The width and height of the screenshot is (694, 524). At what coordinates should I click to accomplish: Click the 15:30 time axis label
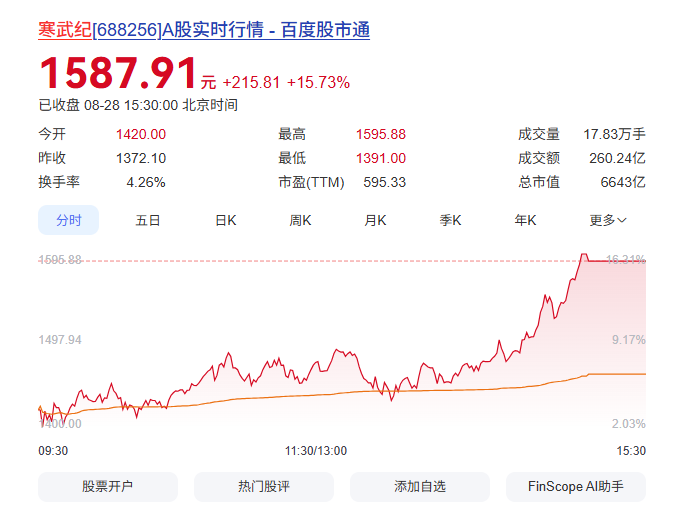[x=631, y=451]
